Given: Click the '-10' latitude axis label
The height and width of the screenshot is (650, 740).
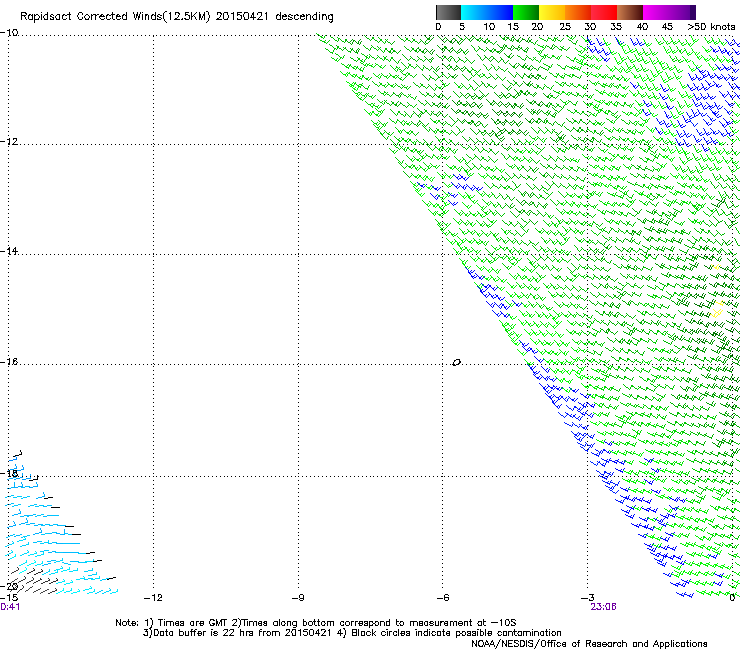Looking at the screenshot, I should (9, 33).
